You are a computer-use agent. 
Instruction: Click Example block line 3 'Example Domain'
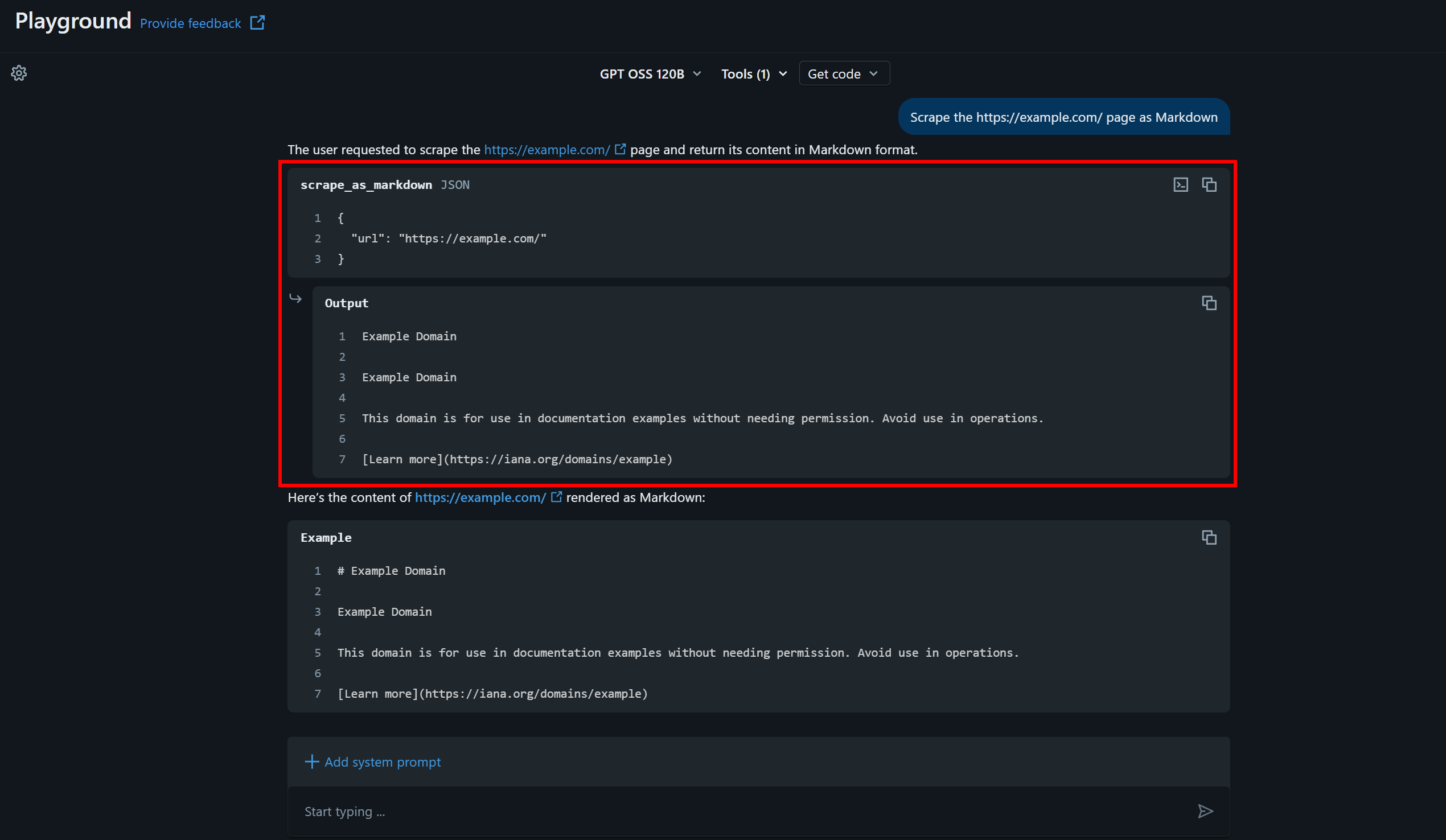point(384,612)
